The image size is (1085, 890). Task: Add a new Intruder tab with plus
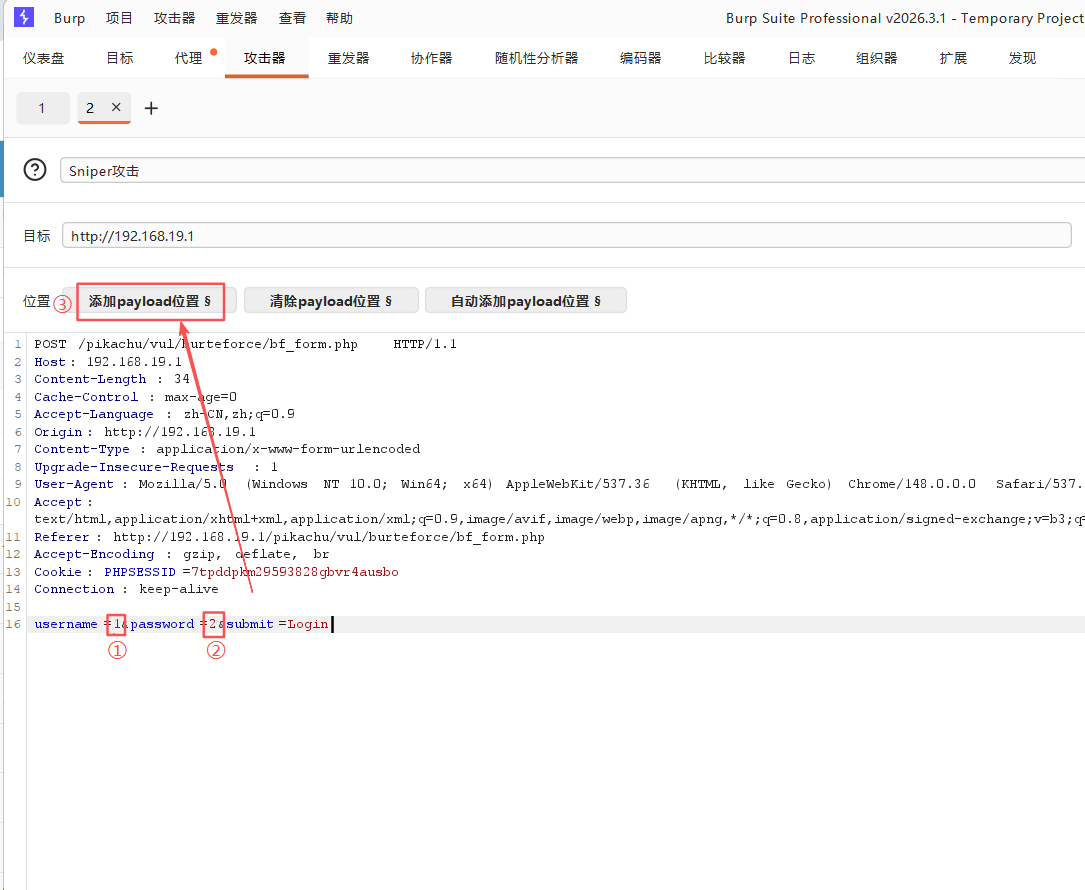[151, 108]
